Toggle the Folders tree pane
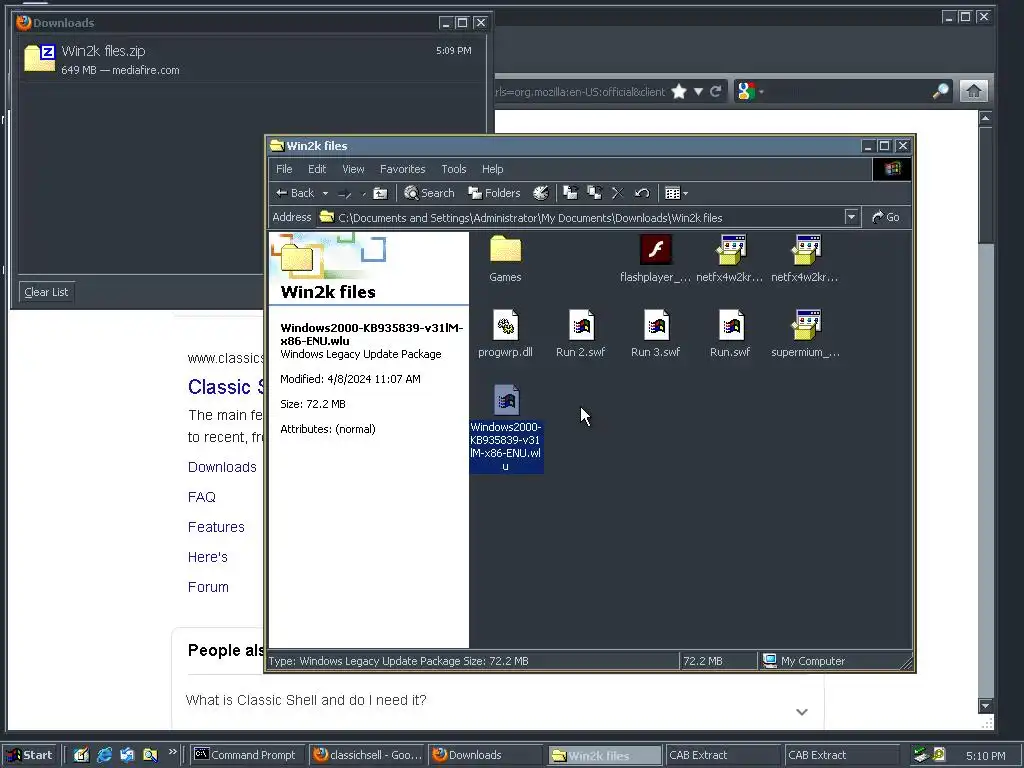The width and height of the screenshot is (1024, 768). click(x=494, y=193)
